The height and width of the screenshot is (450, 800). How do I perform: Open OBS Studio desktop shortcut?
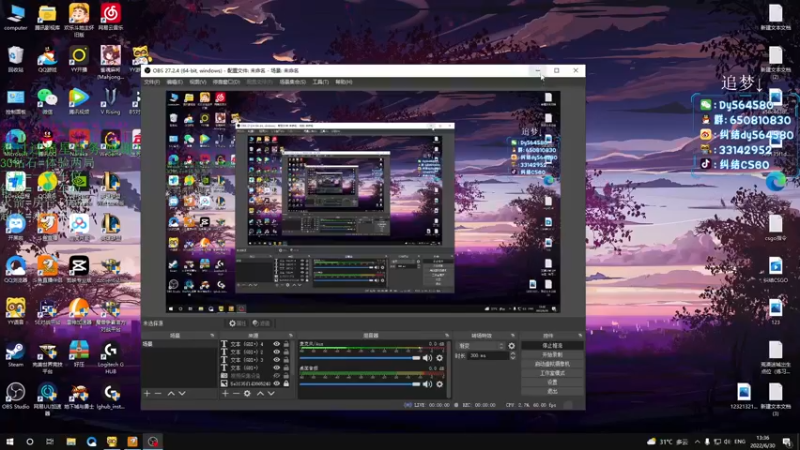pos(15,396)
